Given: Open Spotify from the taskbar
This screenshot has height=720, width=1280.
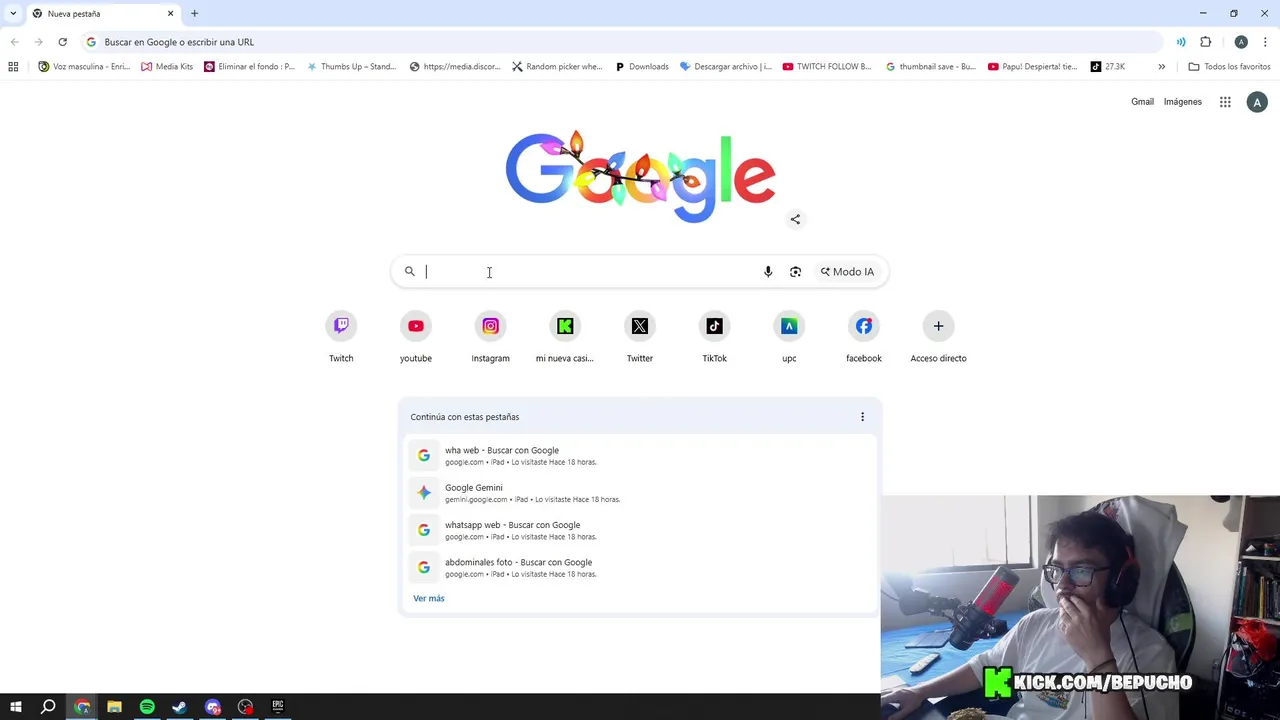Looking at the screenshot, I should (x=147, y=707).
